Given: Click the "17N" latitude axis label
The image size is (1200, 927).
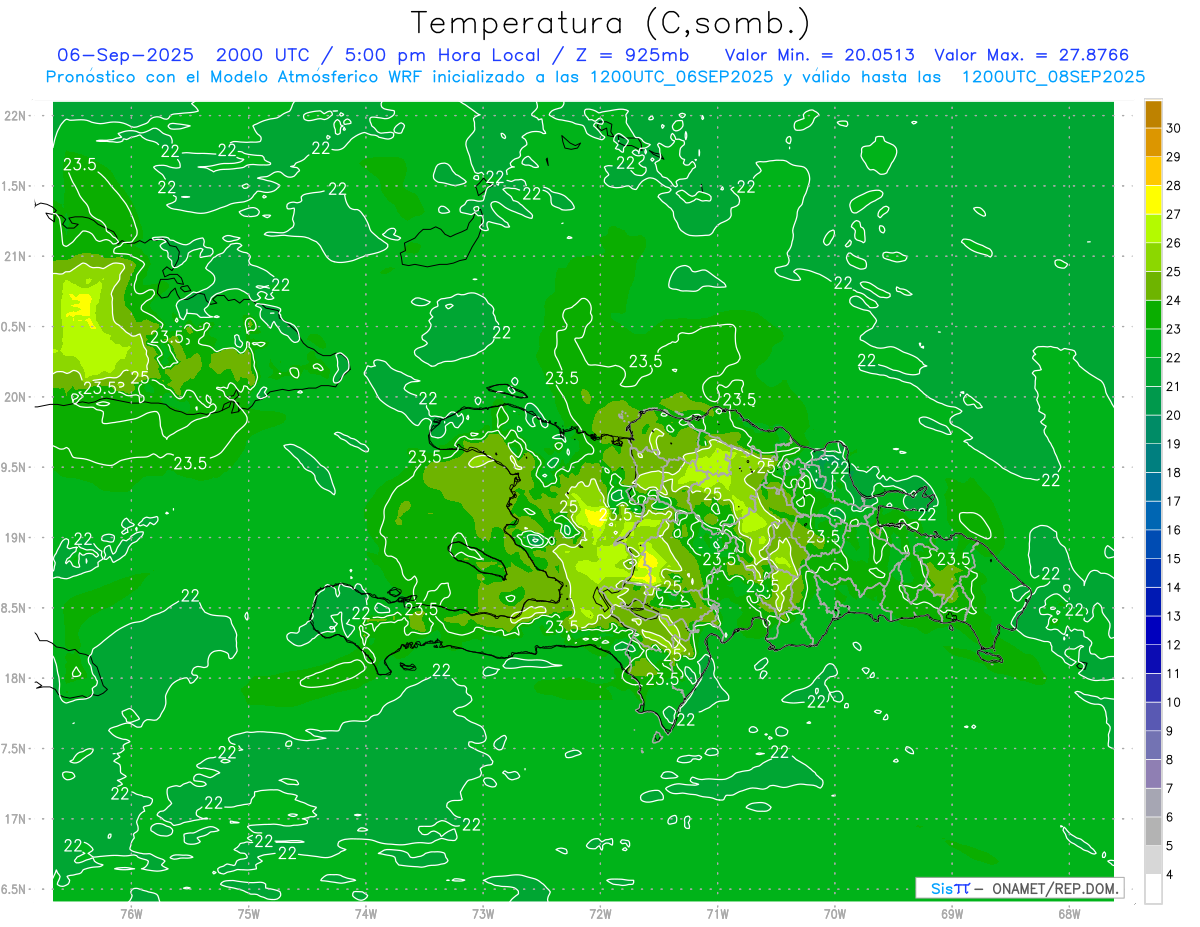Looking at the screenshot, I should pyautogui.click(x=15, y=819).
